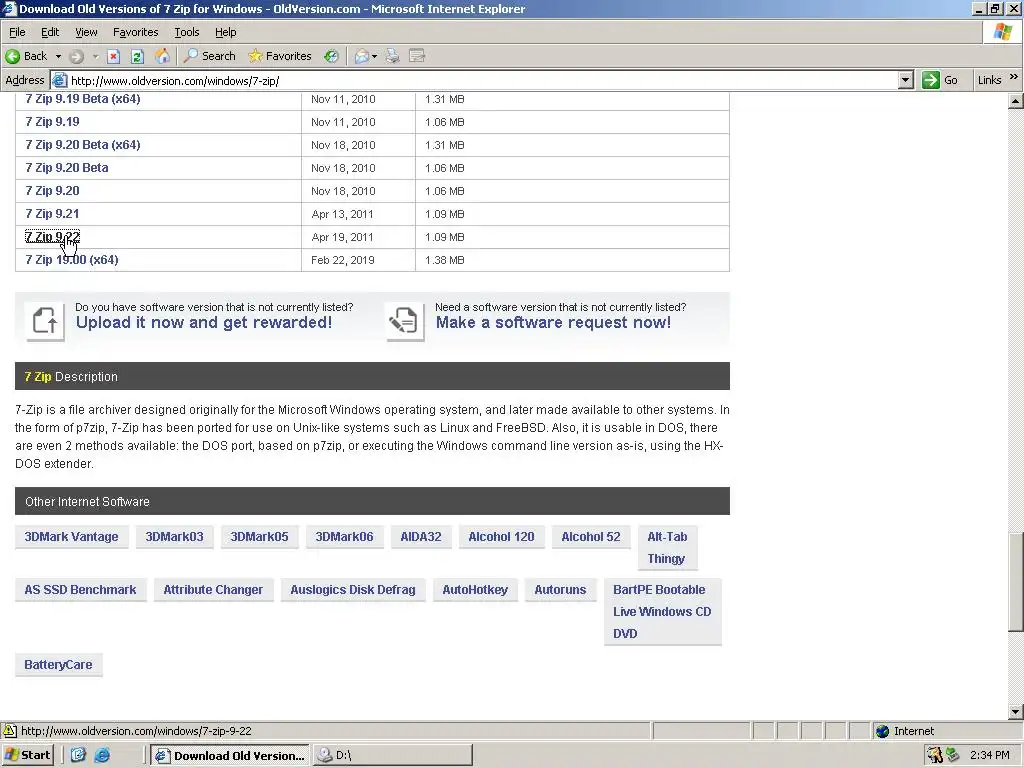Switch to the D:\ taskbar window
This screenshot has height=768, width=1024.
pos(392,756)
